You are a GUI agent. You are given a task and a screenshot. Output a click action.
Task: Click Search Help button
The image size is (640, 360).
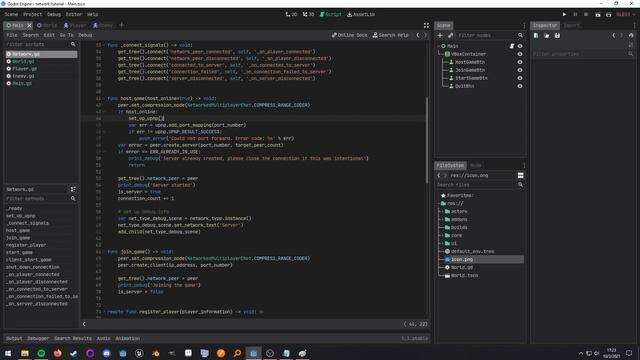391,36
